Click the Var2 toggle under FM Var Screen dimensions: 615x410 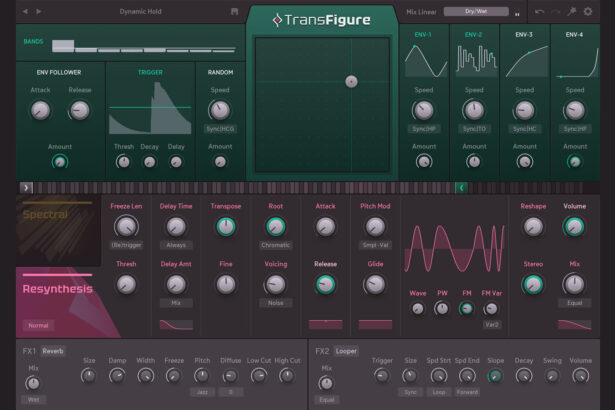(x=491, y=324)
